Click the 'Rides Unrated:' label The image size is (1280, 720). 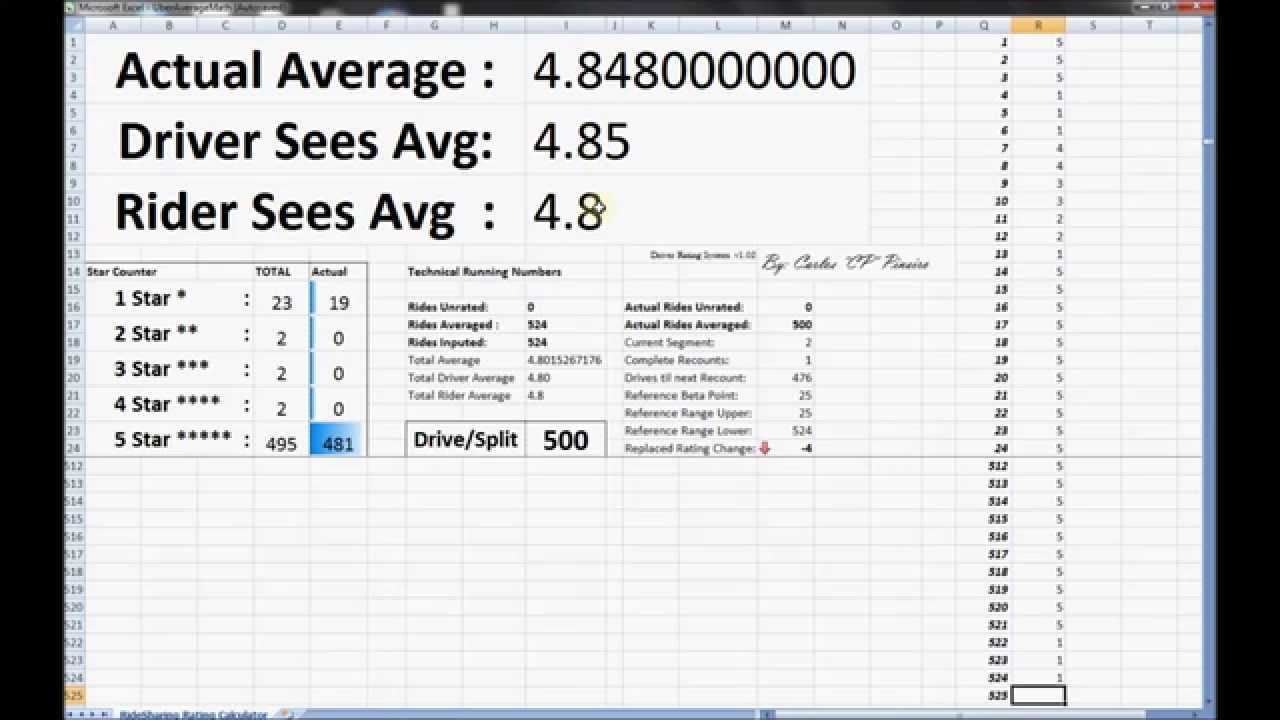coord(448,307)
